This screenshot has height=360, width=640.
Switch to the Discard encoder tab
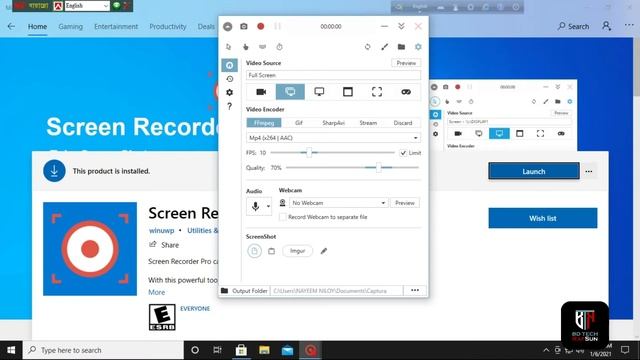pyautogui.click(x=403, y=123)
